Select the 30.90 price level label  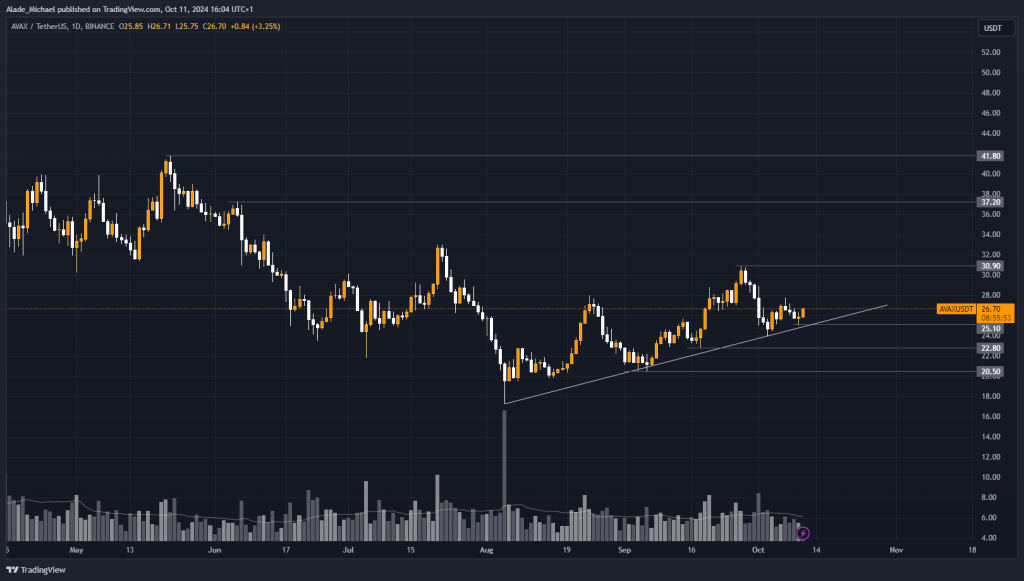point(991,266)
